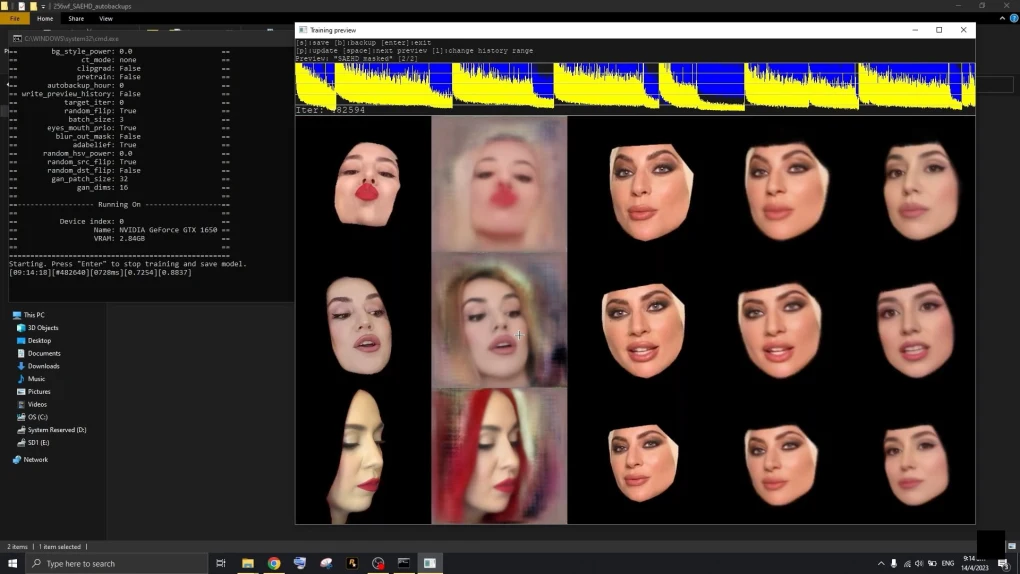The width and height of the screenshot is (1020, 574).
Task: Click the Windows Start button
Action: click(x=11, y=563)
